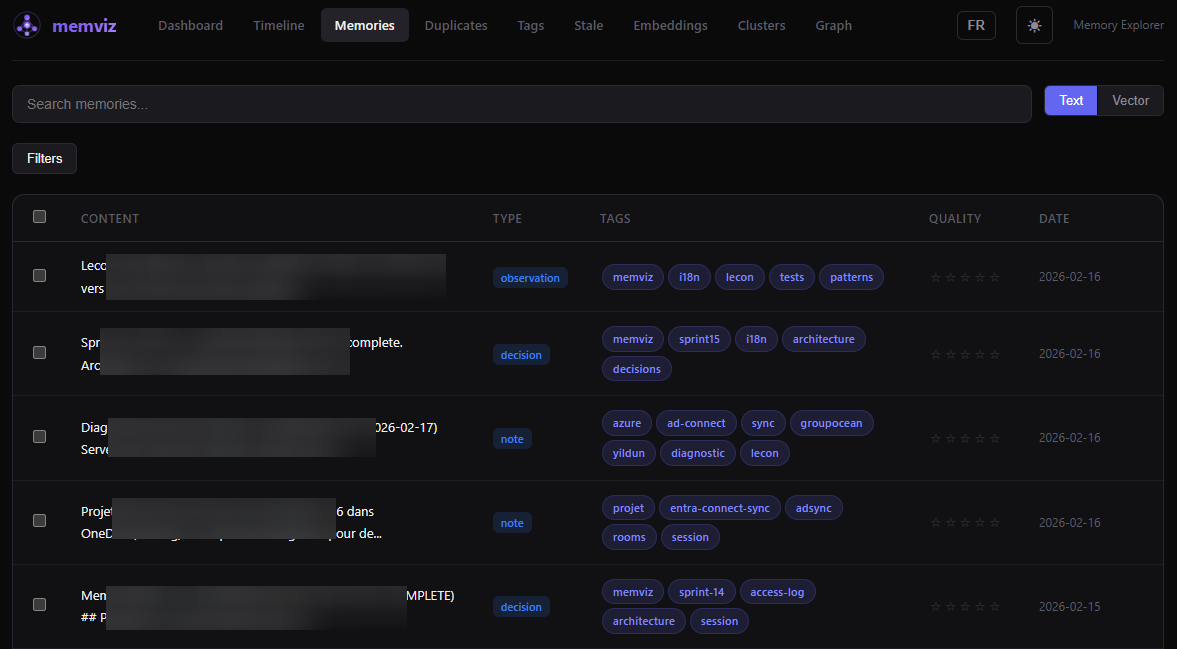Click the 'observation' type badge
The image size is (1177, 649).
530,278
